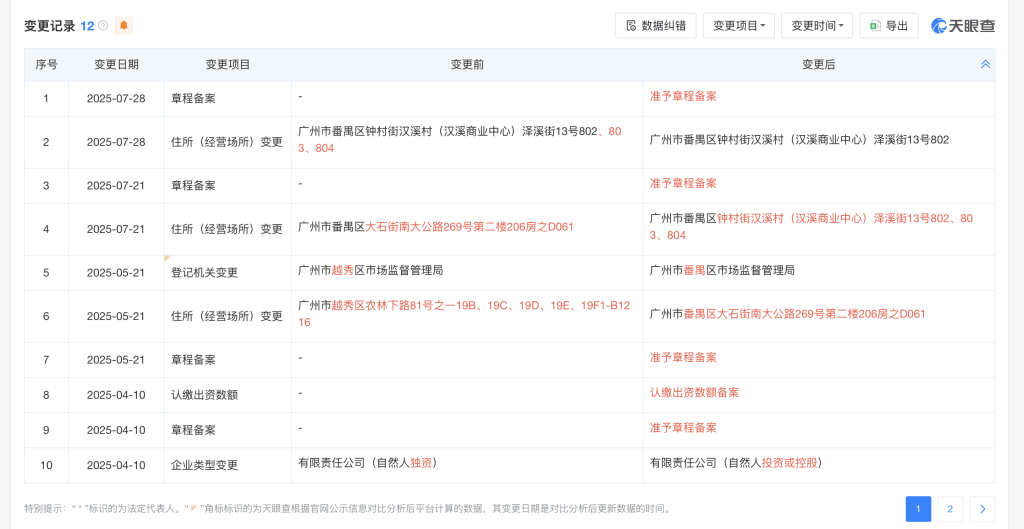The height and width of the screenshot is (529, 1024).
Task: Click the 企业类型变更 entry in row 10
Action: 204,465
